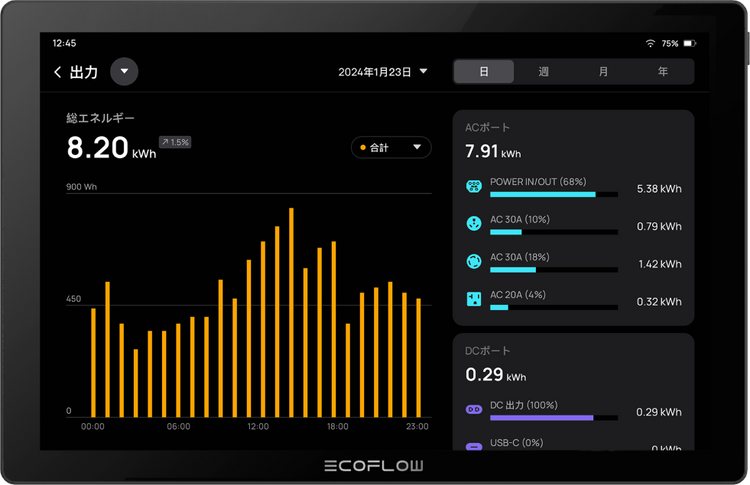Select the tallest bar in the chart

click(291, 312)
